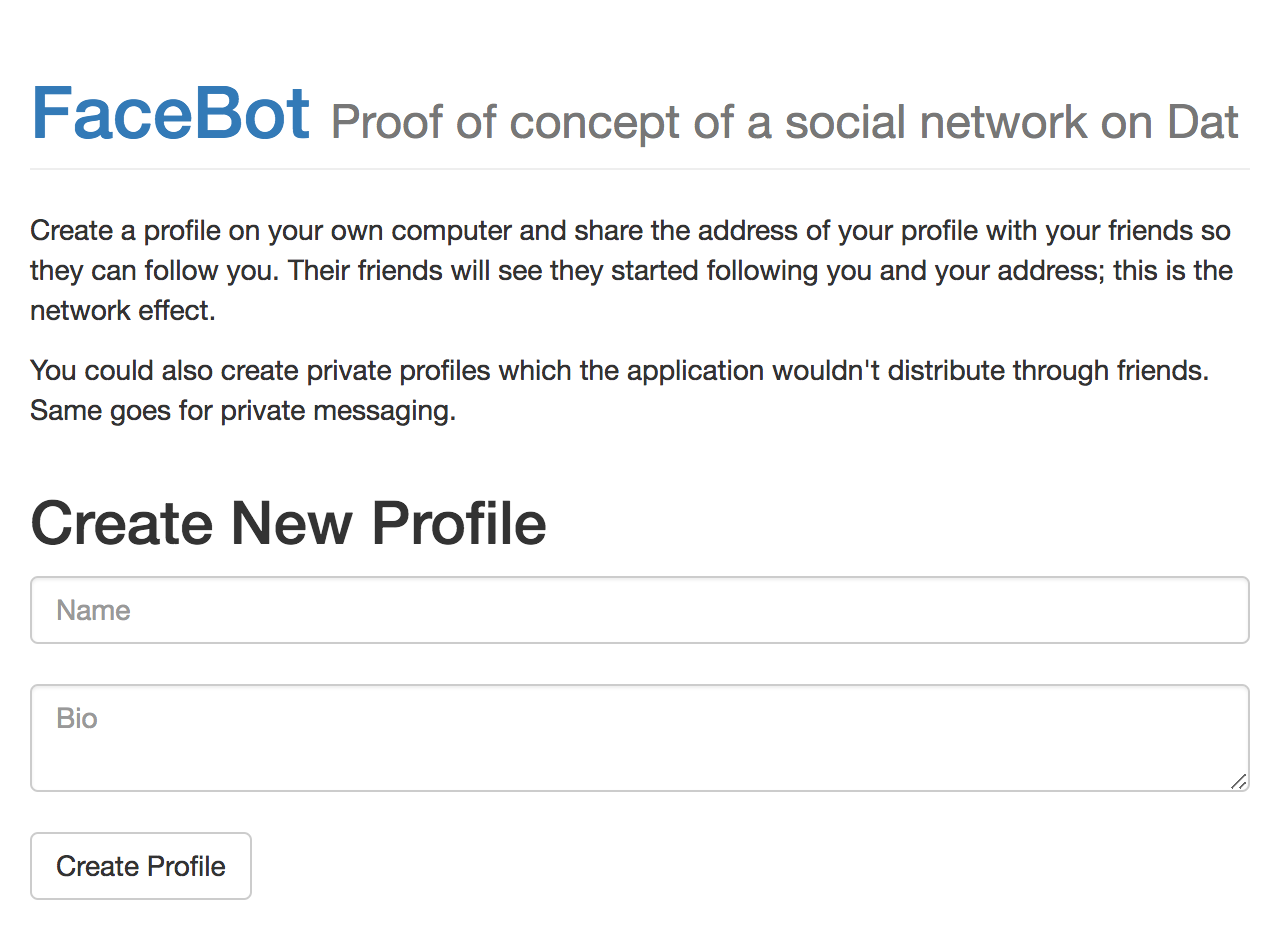Click the word "Dat" in the subtitle
Viewport: 1266px width, 930px height.
point(1203,122)
